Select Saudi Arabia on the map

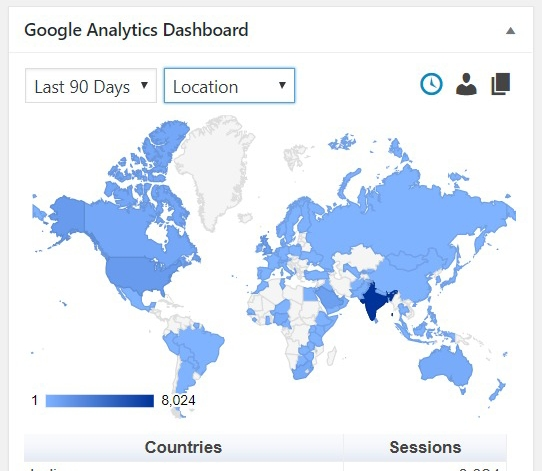(x=330, y=298)
